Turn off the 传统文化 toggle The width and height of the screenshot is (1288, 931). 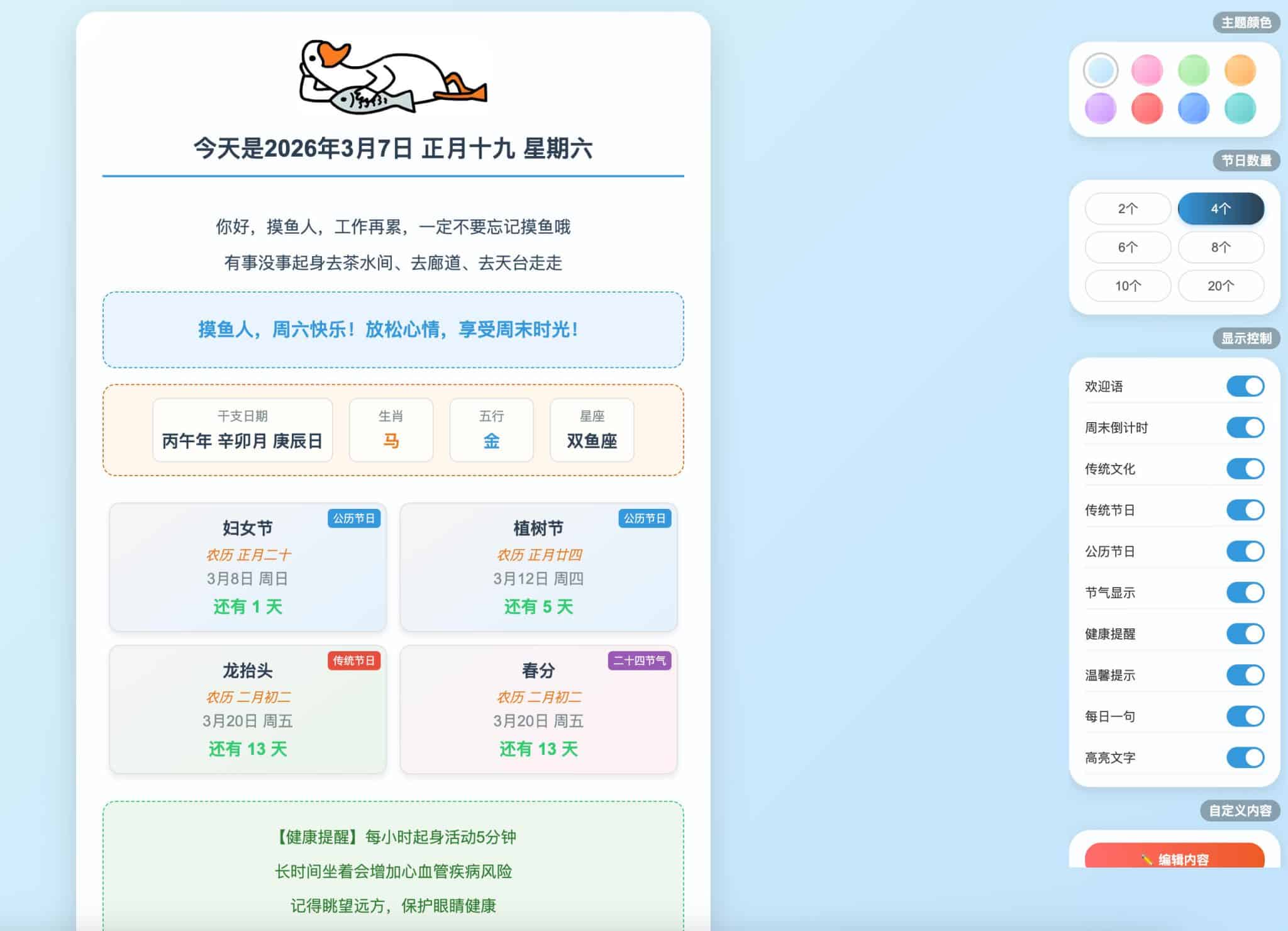1245,469
